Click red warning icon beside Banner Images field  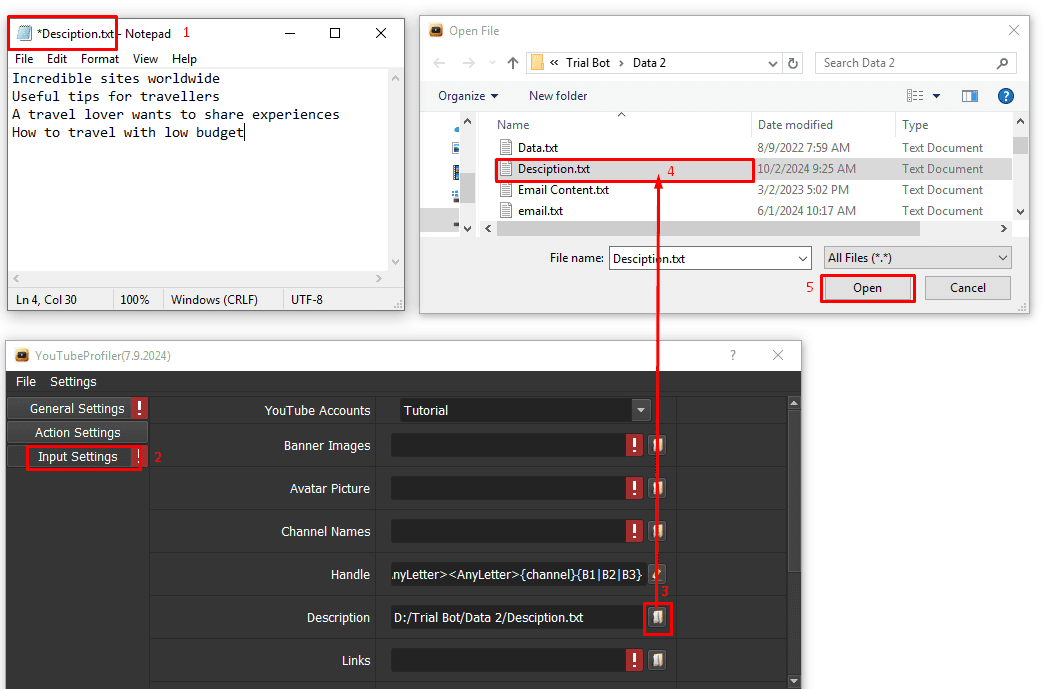tap(634, 445)
